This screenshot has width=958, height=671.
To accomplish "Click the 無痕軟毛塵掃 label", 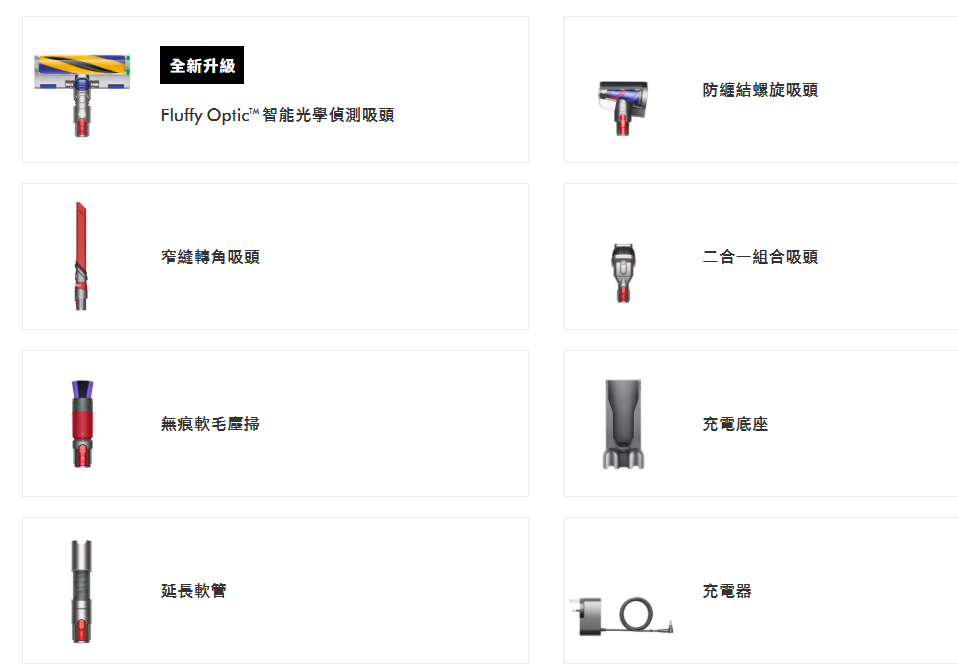I will [210, 424].
